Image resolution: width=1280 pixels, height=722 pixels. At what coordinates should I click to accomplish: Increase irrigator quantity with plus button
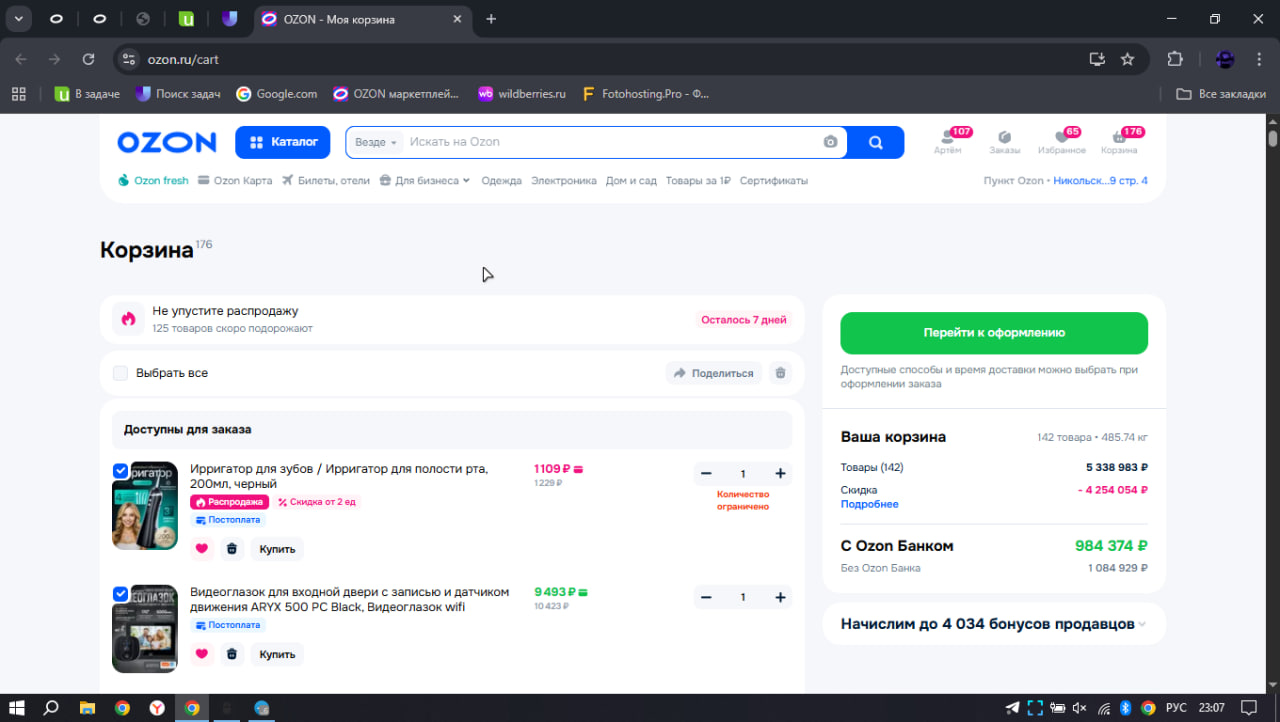(x=780, y=474)
